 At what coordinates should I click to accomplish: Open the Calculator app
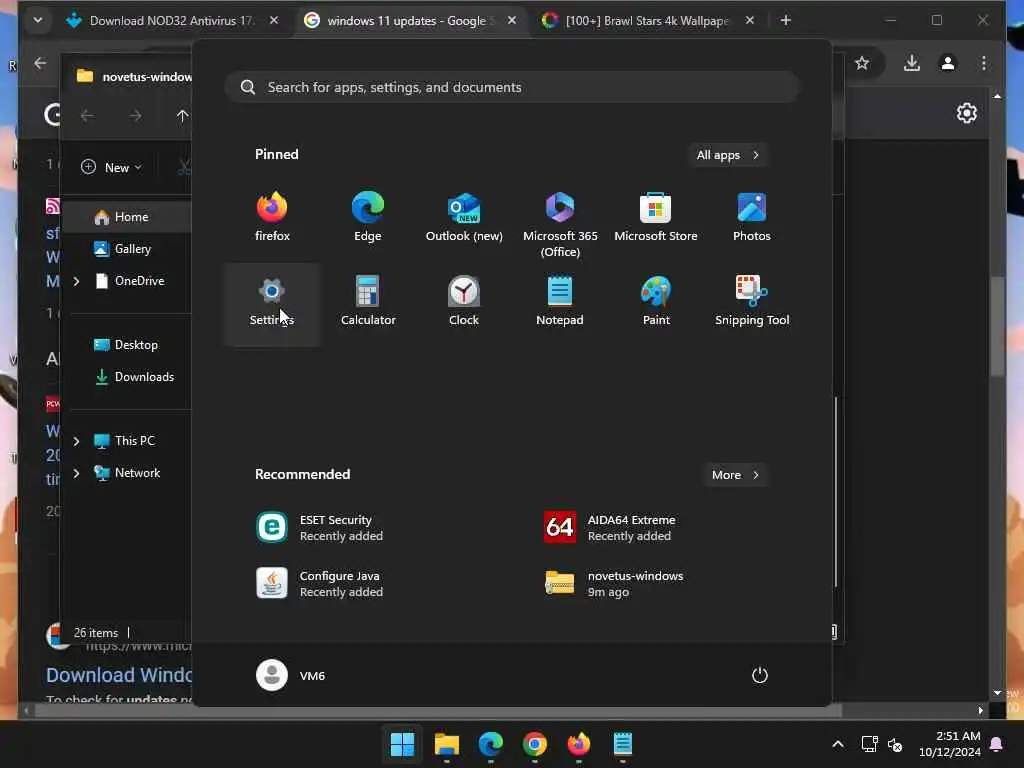368,302
